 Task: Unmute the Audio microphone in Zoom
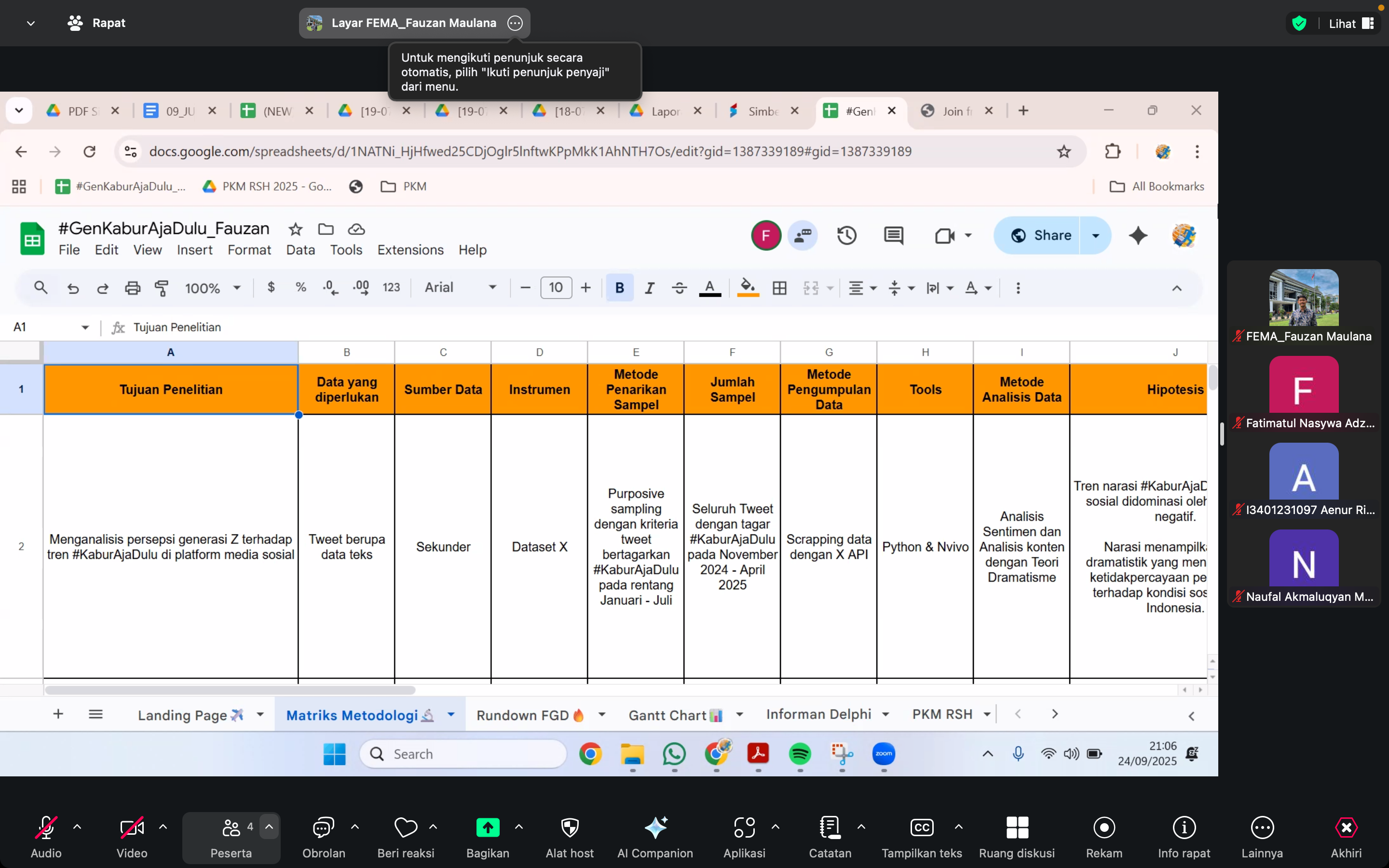click(x=46, y=827)
